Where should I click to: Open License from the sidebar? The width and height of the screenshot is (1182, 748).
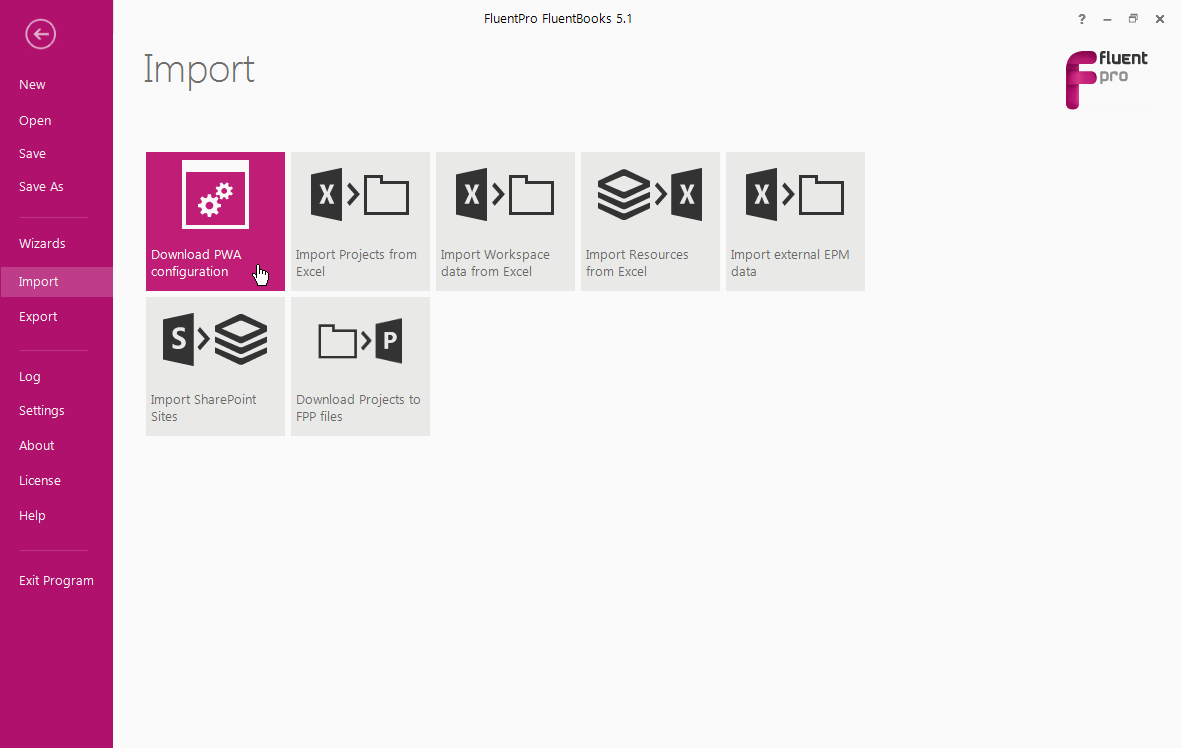click(39, 480)
